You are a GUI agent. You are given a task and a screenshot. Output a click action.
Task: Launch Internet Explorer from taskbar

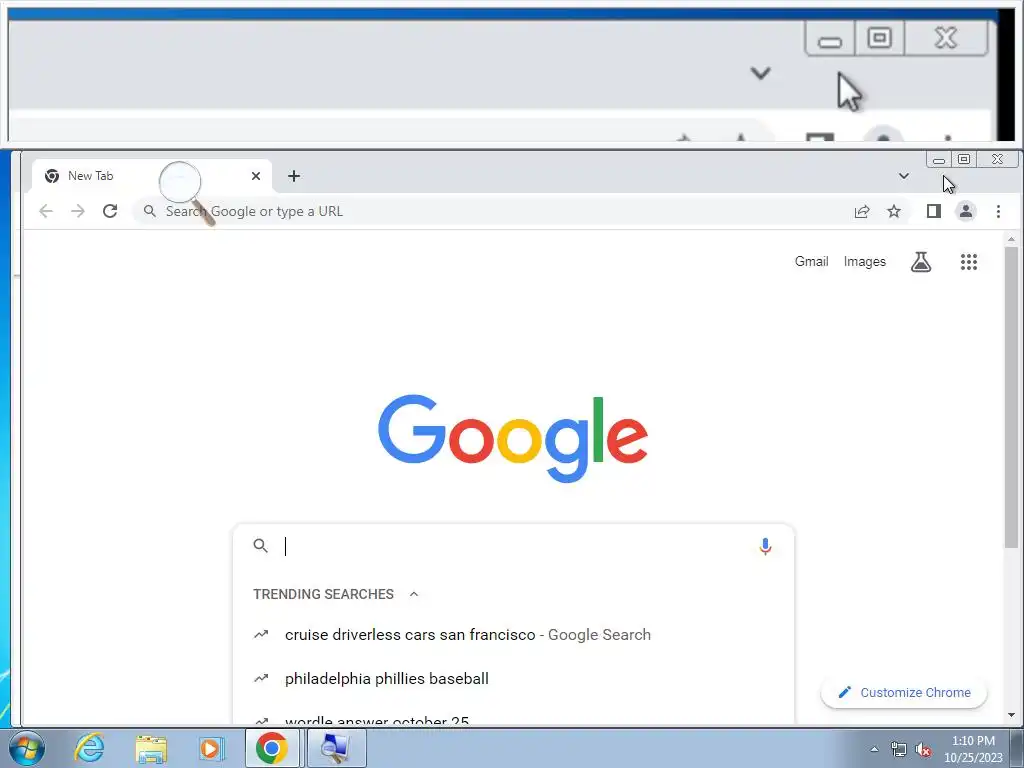89,748
